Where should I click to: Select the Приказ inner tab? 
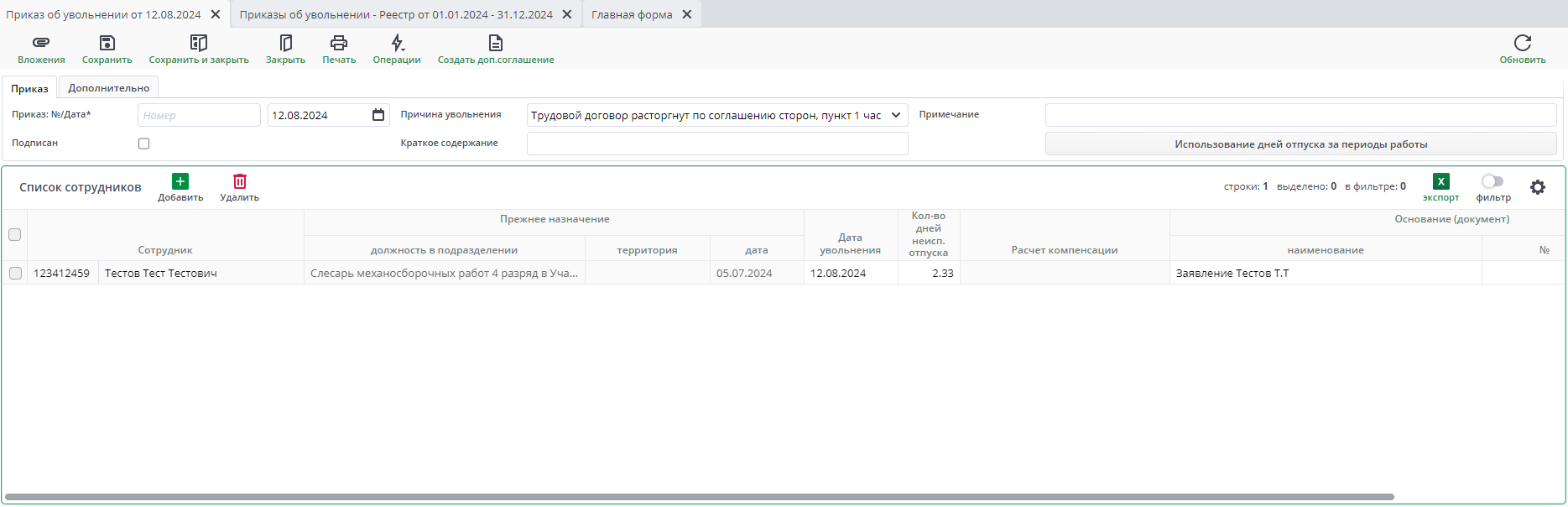30,88
